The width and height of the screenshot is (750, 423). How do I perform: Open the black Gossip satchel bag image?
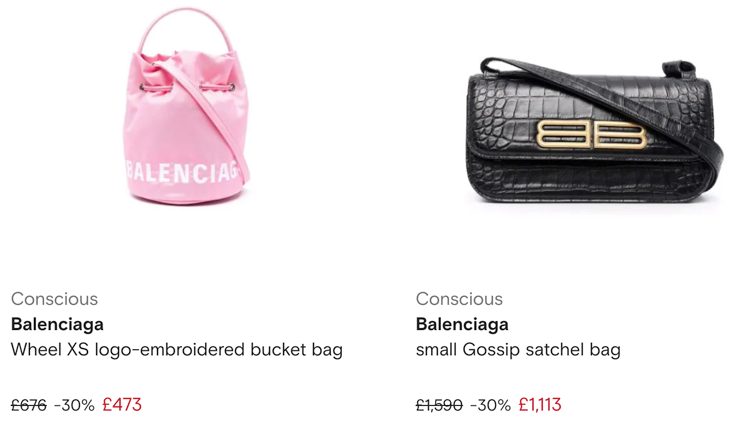(594, 130)
